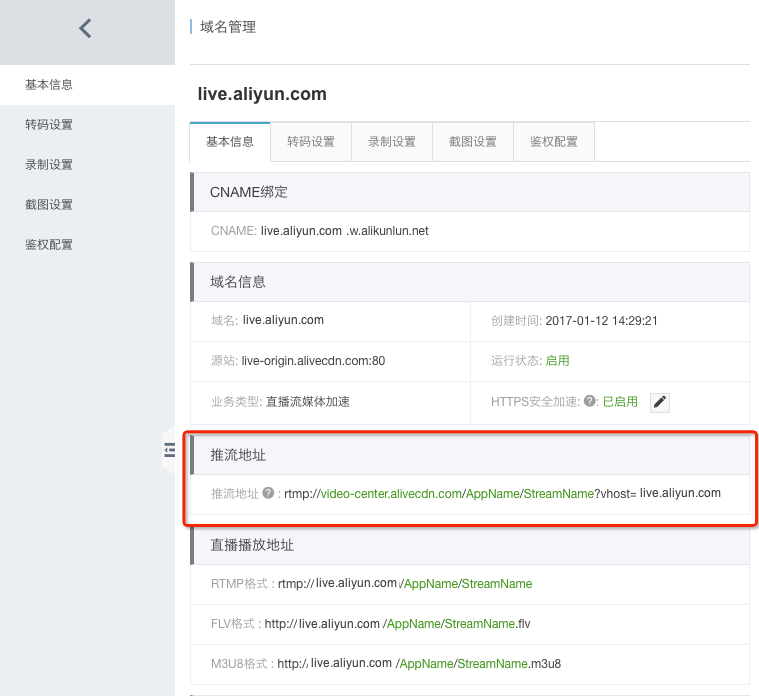Click the HTTPS status 已启用
Viewport: 759px width, 696px height.
620,402
